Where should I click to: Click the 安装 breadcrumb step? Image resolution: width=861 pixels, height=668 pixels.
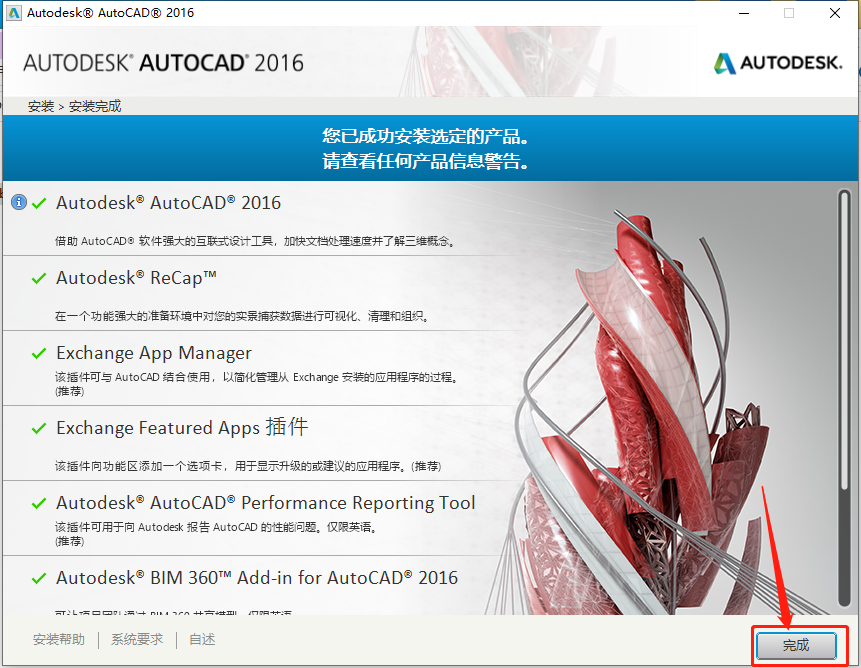[x=41, y=106]
